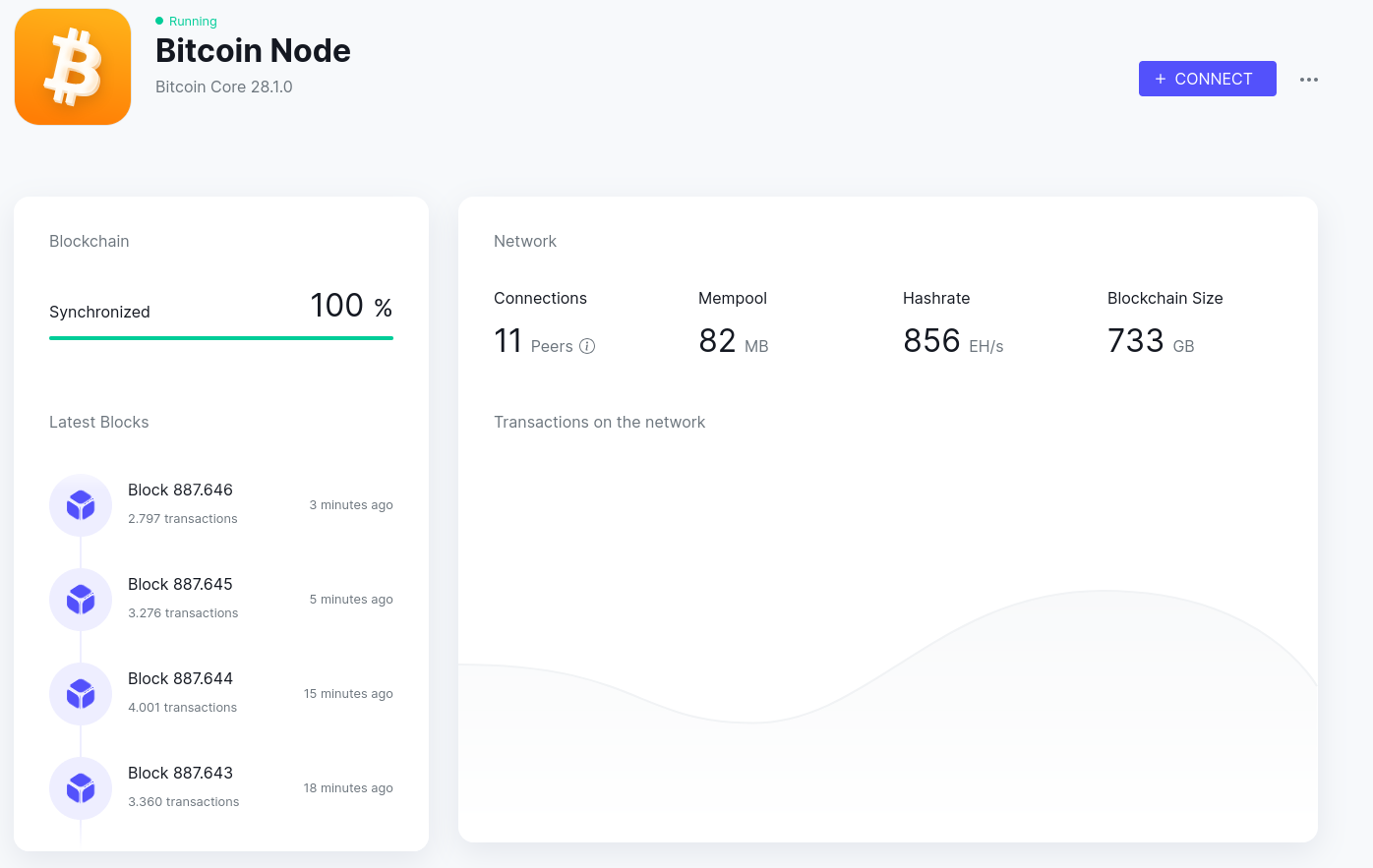Select the Block 887.646 title
Screen dimensions: 1373x868
pyautogui.click(x=180, y=490)
